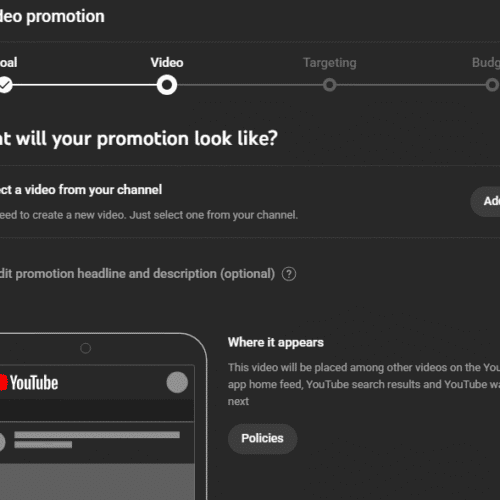Viewport: 500px width, 500px height.
Task: Expand edit promotion headline and description section
Action: pyautogui.click(x=137, y=274)
